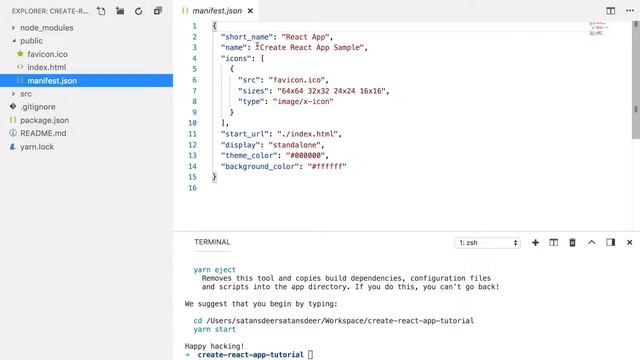
Task: Click the README.md info icon
Action: tap(13, 133)
